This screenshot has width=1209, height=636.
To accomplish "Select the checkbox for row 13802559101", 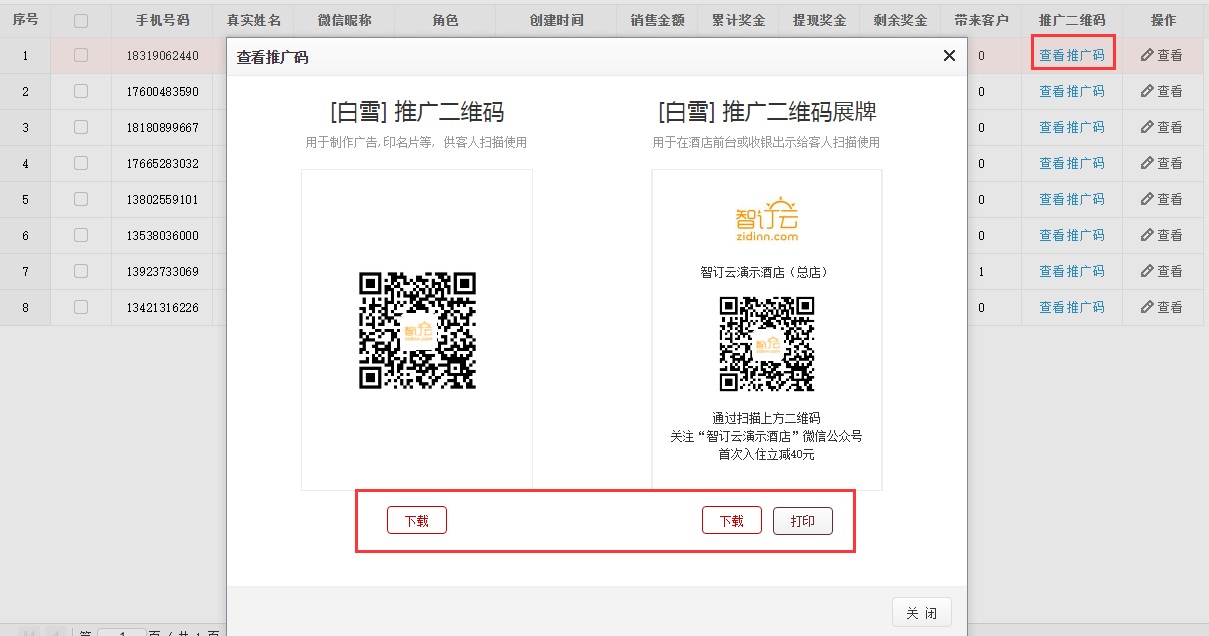I will click(x=81, y=200).
